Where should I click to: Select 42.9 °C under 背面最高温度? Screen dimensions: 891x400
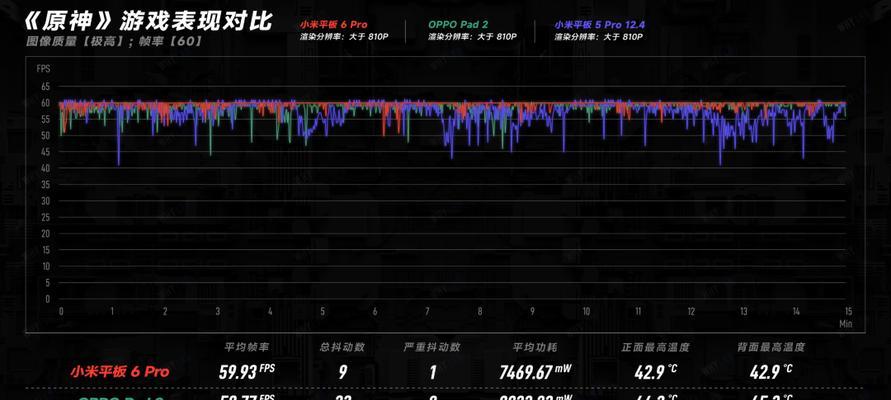coord(771,372)
